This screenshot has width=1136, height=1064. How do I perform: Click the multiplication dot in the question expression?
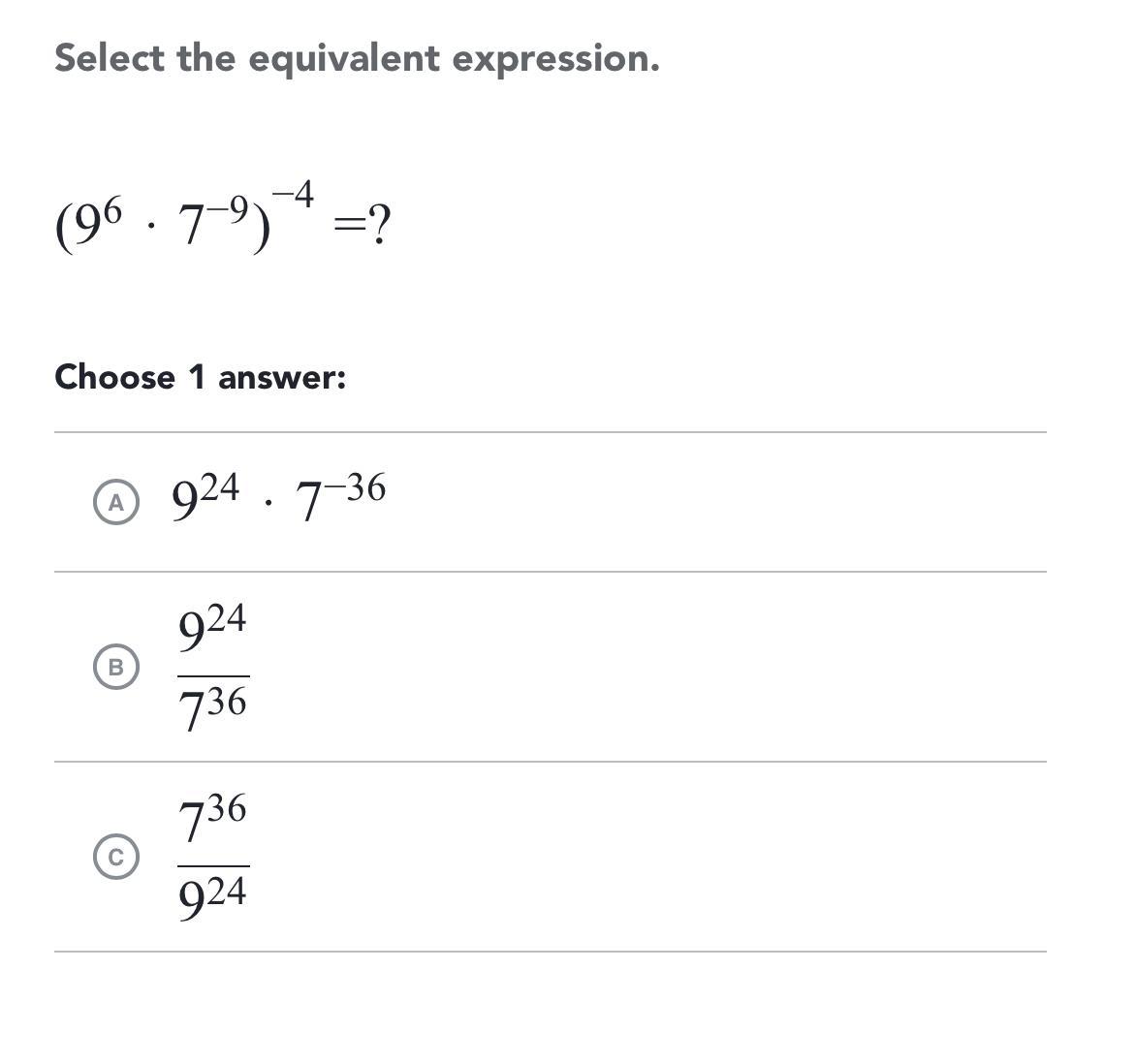click(x=151, y=230)
